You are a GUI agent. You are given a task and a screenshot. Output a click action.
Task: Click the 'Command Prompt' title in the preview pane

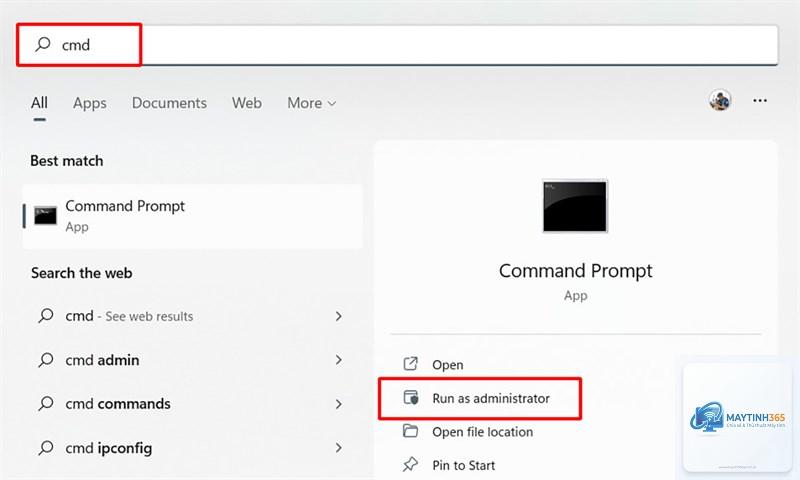coord(576,271)
